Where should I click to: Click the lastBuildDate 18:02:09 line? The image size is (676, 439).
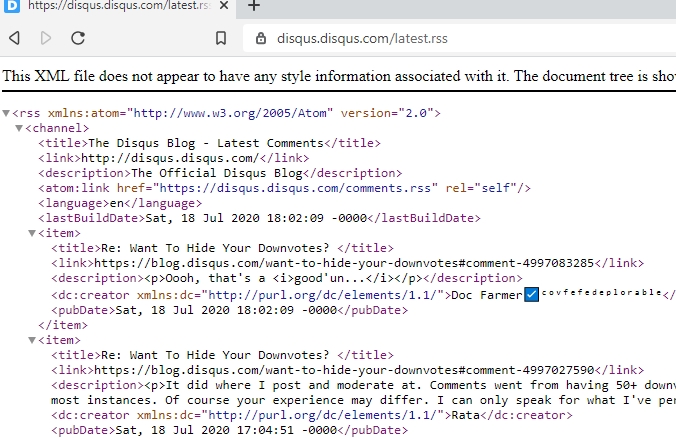coord(259,218)
